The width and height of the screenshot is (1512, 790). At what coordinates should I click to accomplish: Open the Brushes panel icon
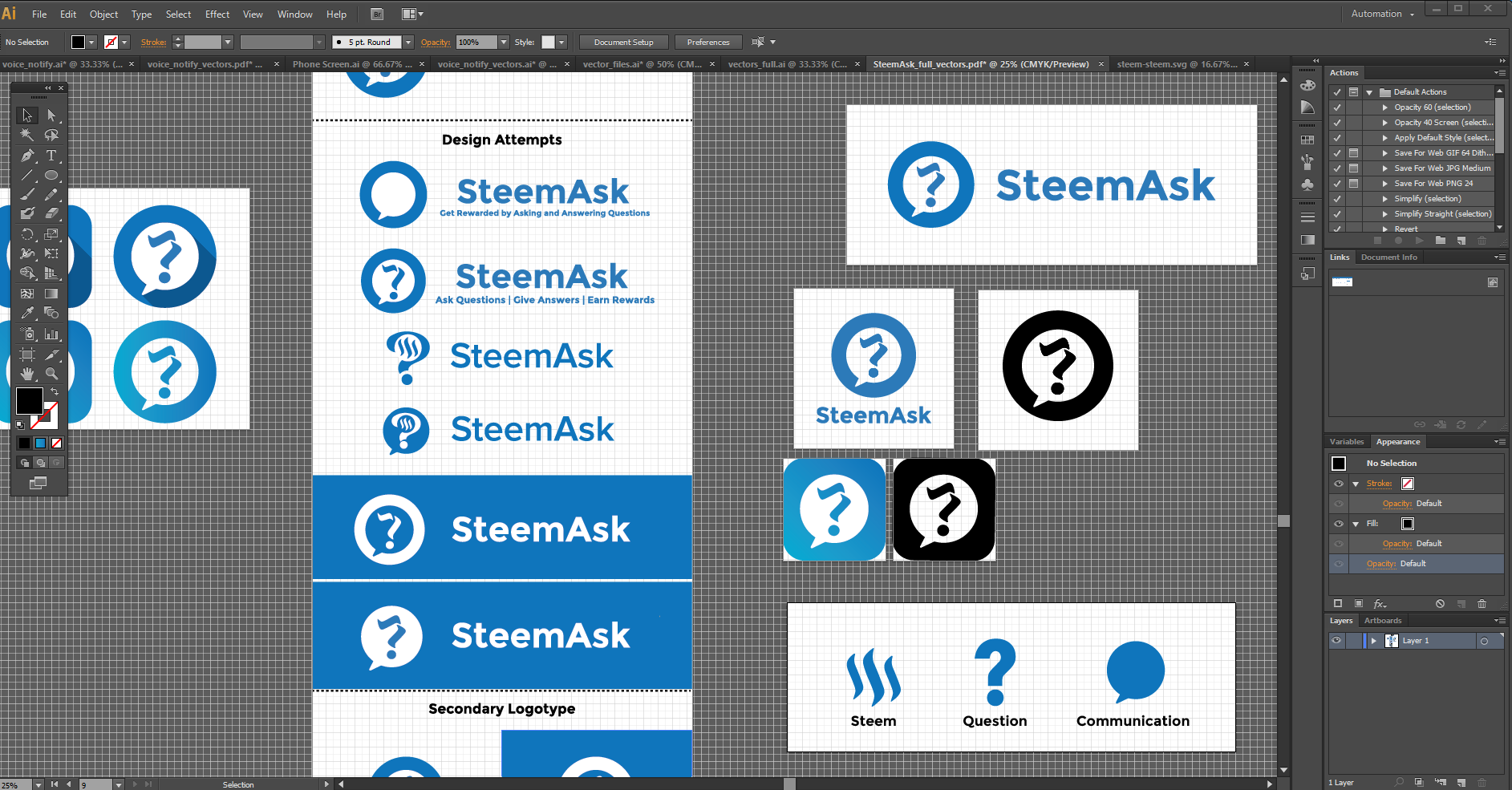point(1307,162)
